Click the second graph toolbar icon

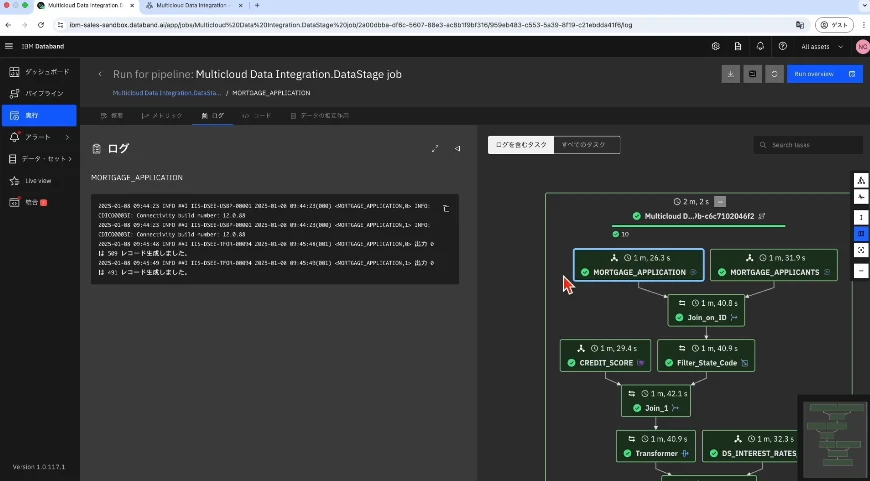(861, 196)
